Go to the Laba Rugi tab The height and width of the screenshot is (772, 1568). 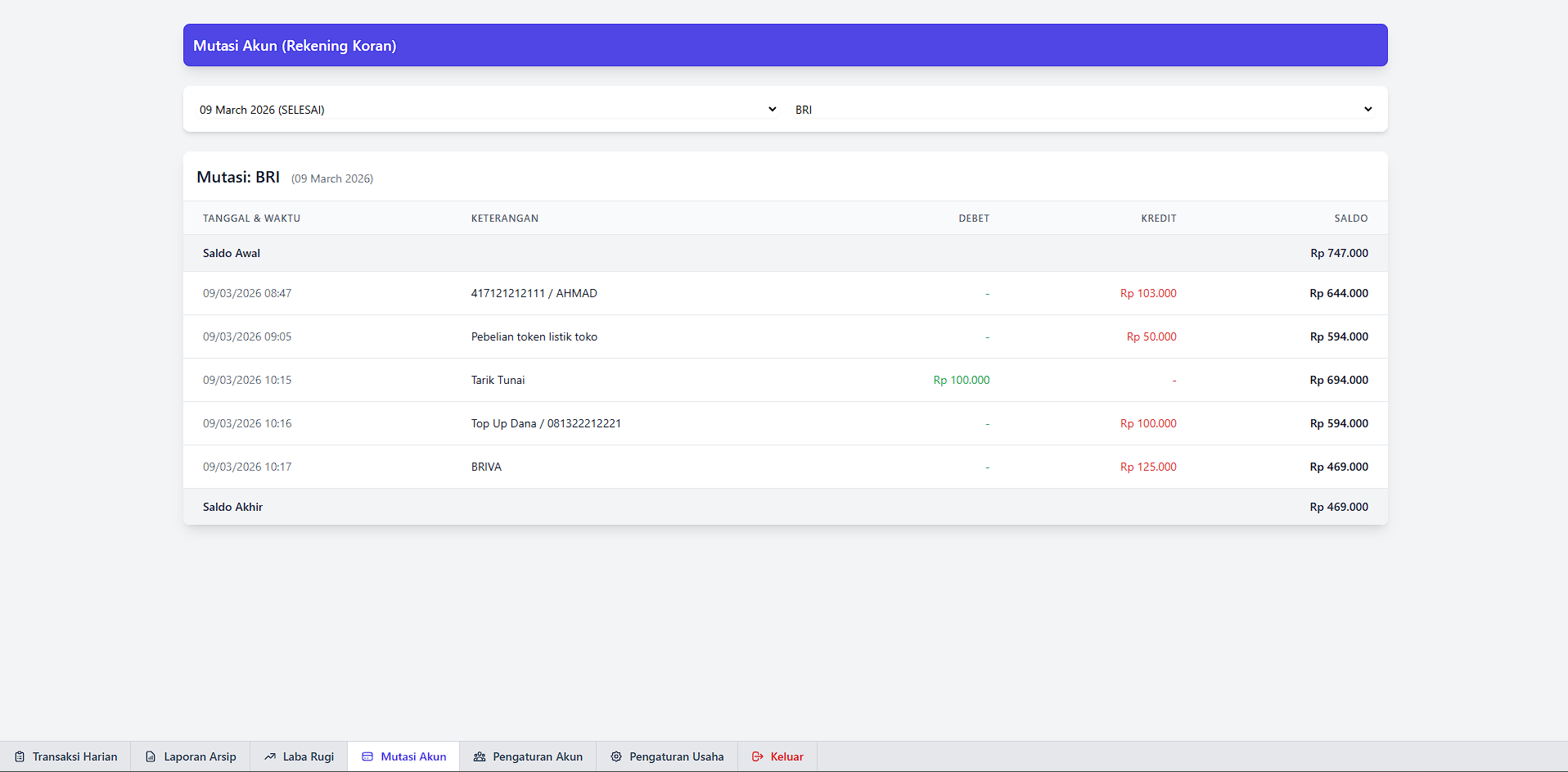309,756
